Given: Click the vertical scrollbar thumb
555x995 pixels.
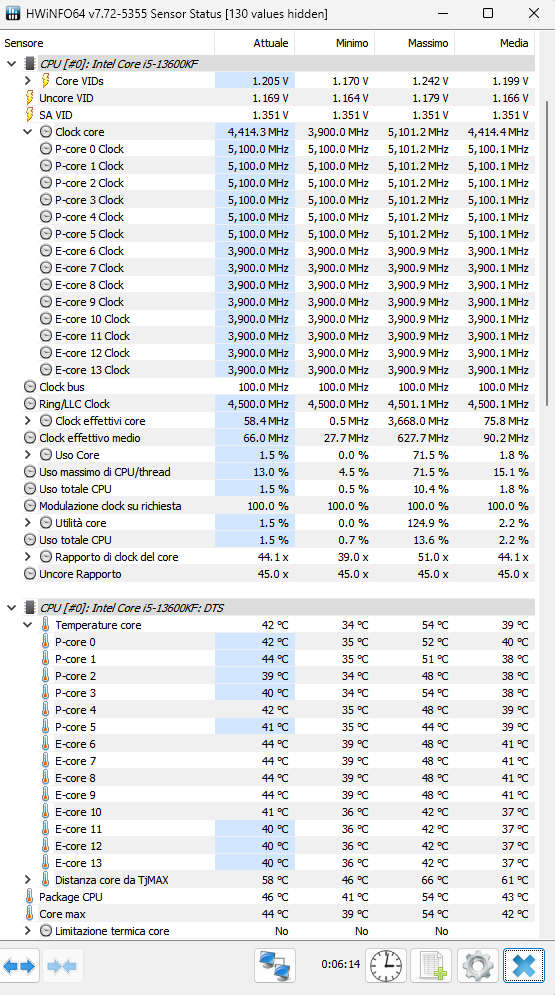Looking at the screenshot, I should [x=549, y=254].
